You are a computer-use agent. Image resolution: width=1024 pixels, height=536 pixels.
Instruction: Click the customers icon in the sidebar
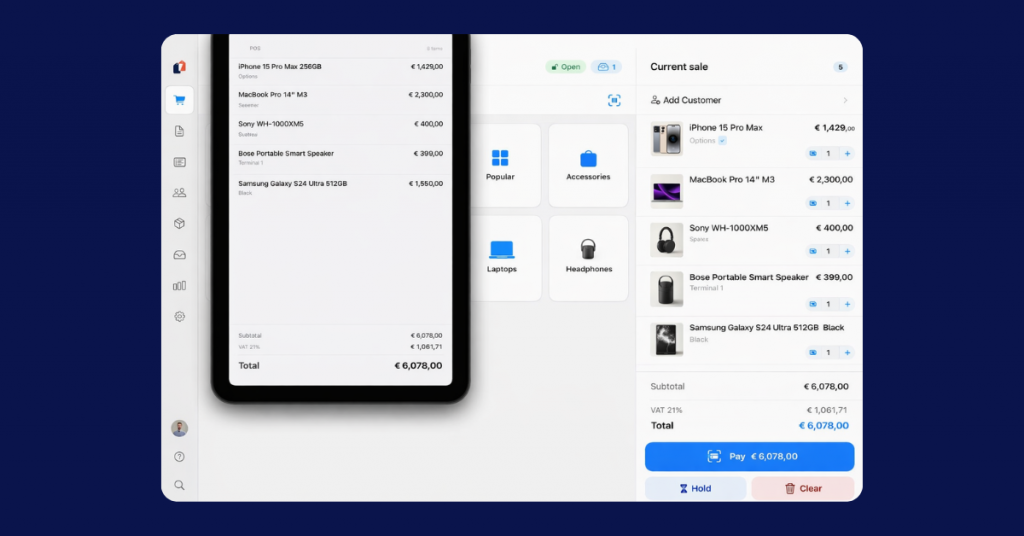click(179, 193)
